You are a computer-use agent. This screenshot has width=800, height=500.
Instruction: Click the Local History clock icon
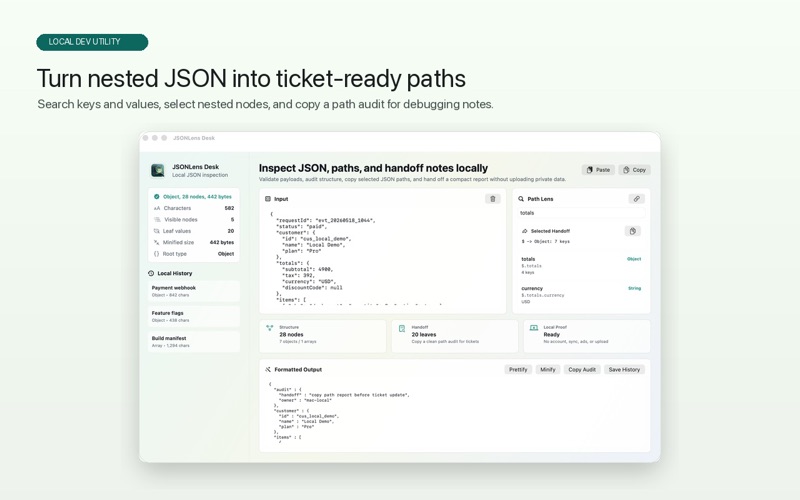click(x=151, y=273)
